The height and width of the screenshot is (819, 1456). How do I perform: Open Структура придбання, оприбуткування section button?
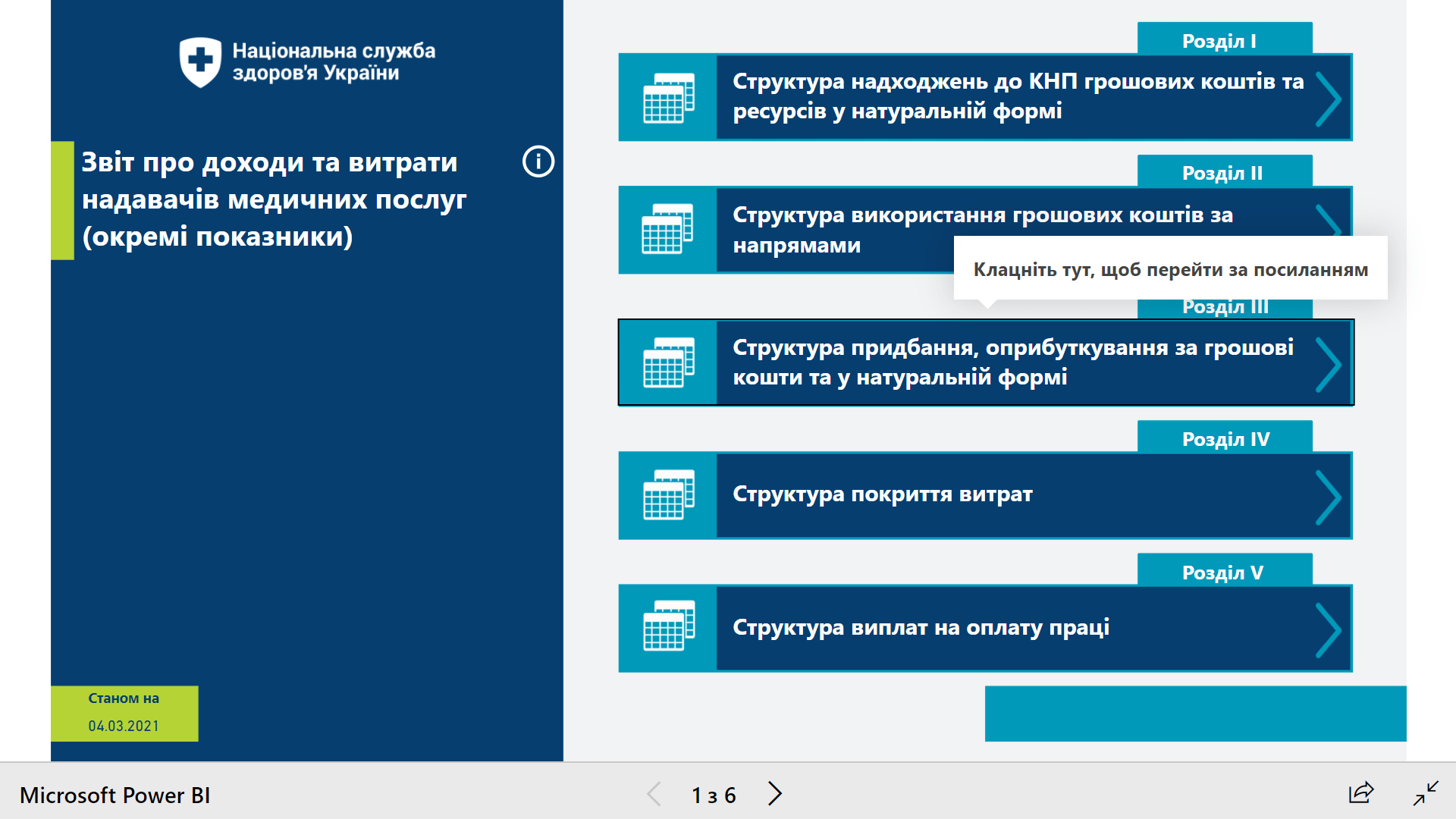[x=986, y=362]
